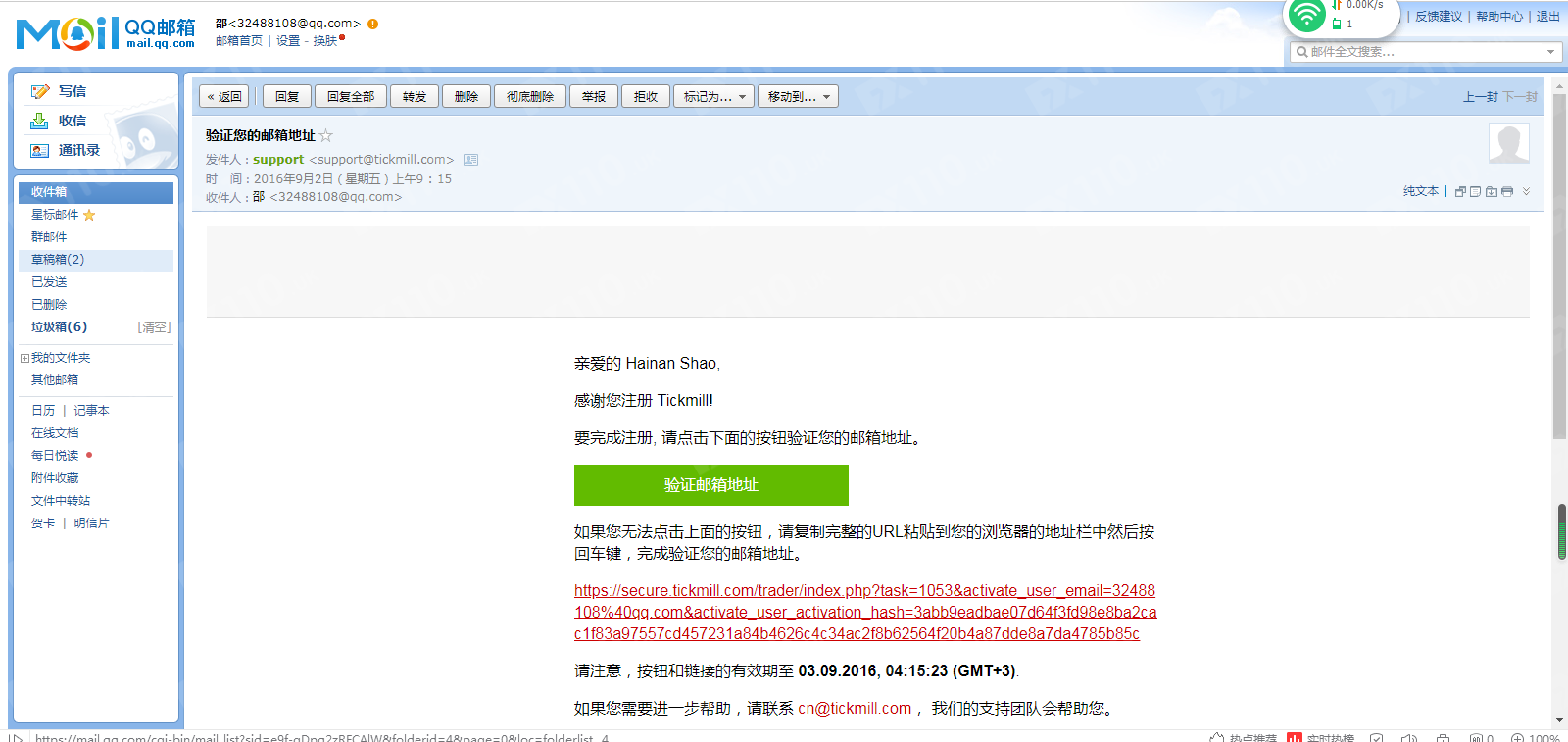This screenshot has width=1568, height=742.
Task: Click the note page icon beside 纯文本
Action: point(1475,192)
